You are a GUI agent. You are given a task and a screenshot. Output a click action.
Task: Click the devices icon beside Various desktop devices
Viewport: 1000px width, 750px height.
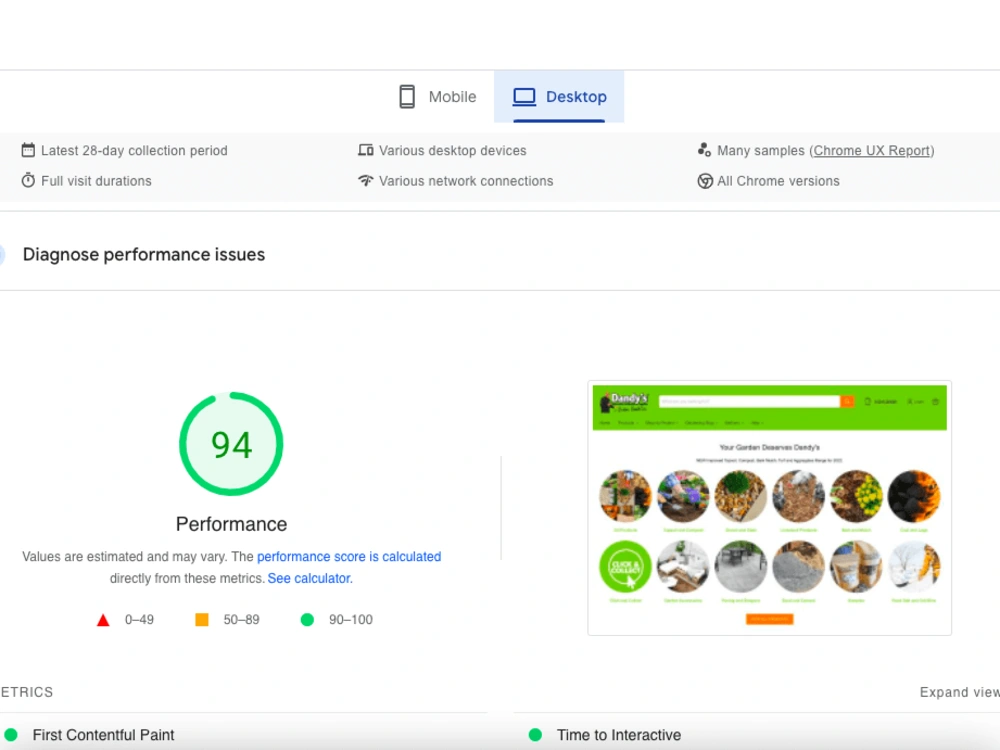click(x=365, y=150)
